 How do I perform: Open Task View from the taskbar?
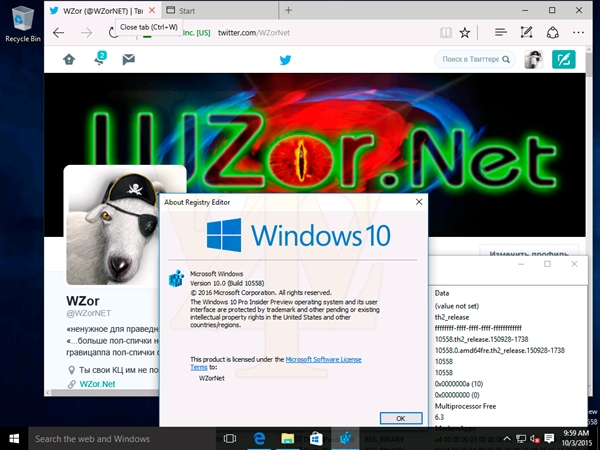229,439
